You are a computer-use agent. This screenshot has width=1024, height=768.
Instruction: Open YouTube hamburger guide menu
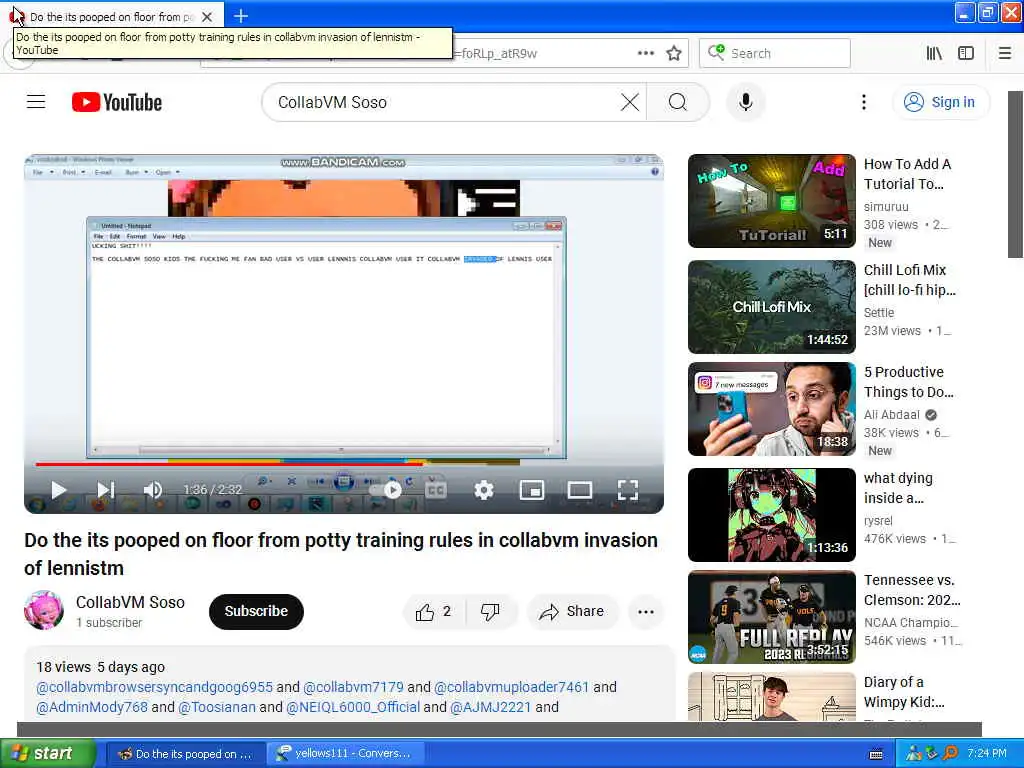click(x=36, y=102)
